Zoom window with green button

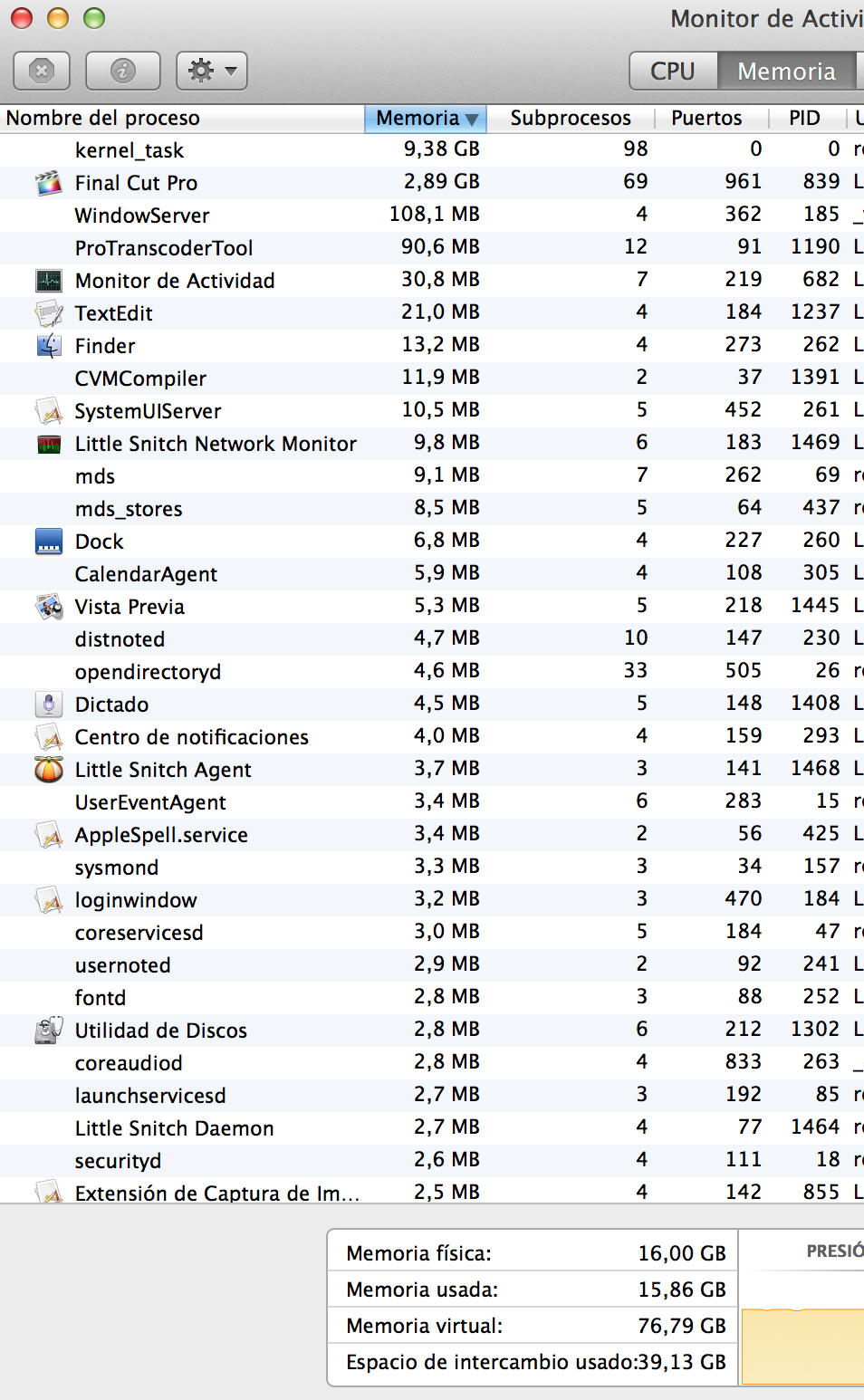point(94,18)
